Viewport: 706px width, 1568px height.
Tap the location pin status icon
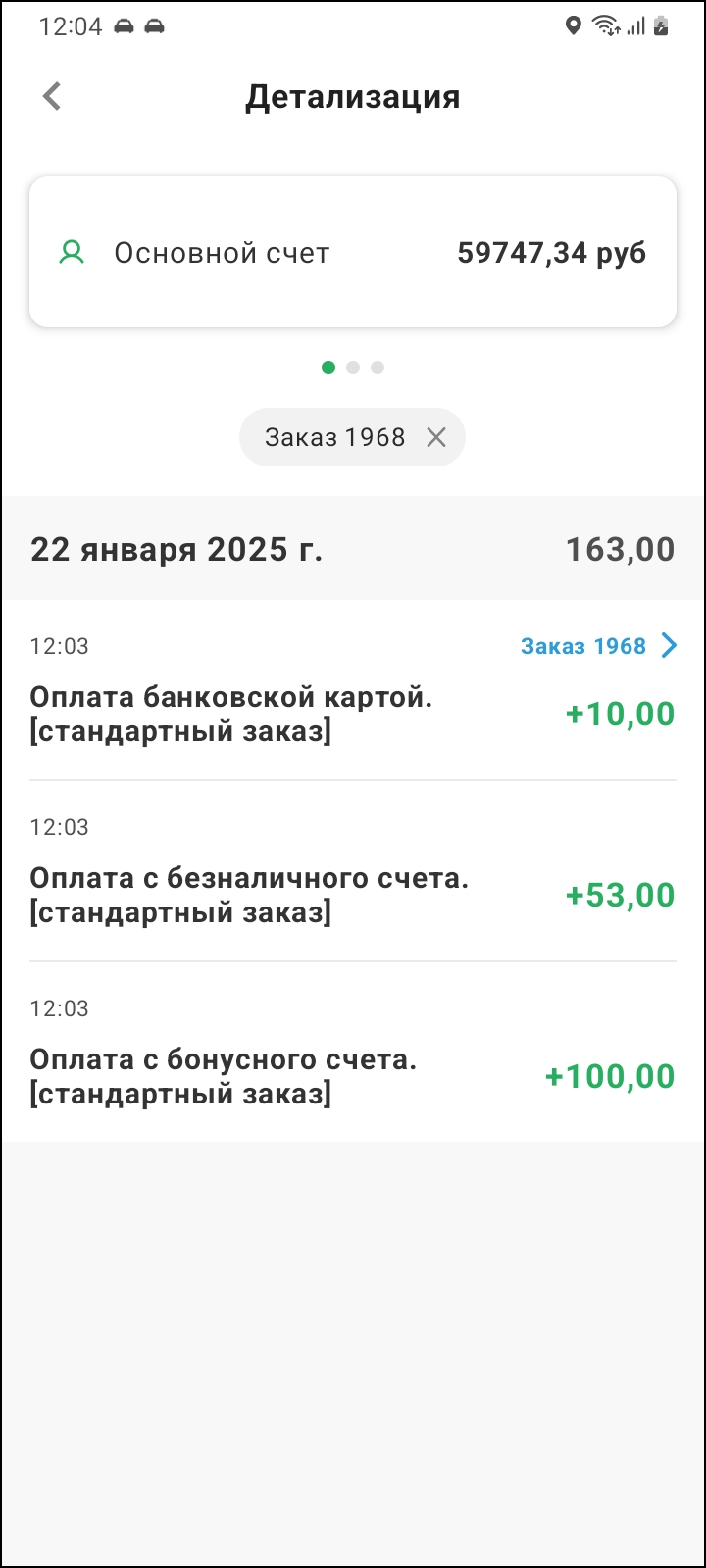coord(574,26)
